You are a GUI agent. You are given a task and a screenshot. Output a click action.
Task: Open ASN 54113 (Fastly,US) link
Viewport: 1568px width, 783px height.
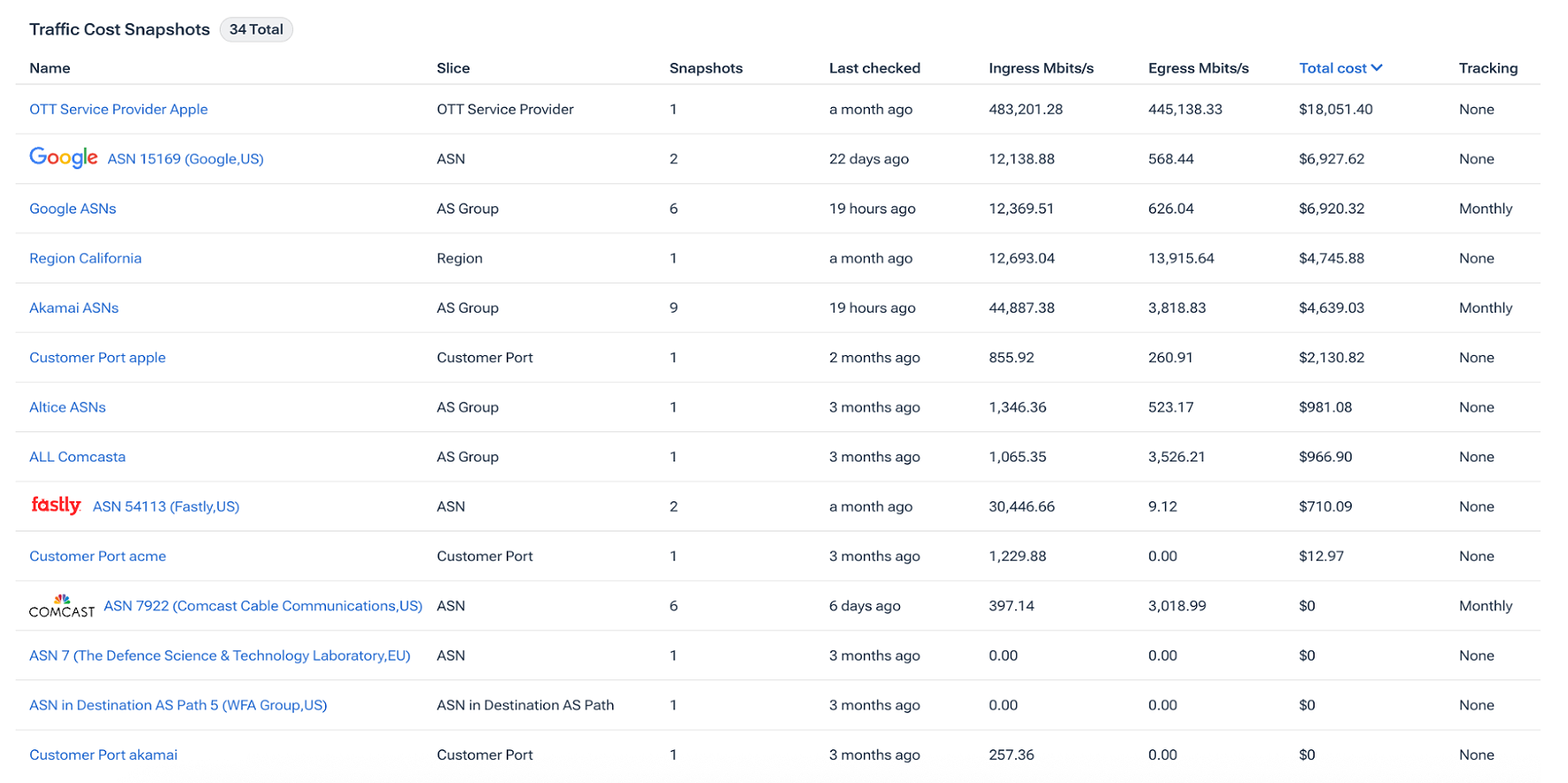[x=166, y=506]
